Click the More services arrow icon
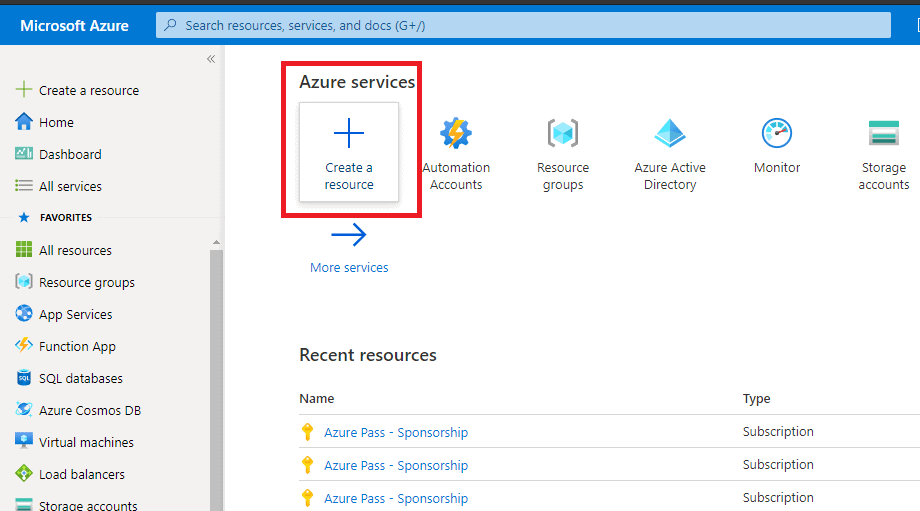The image size is (920, 511). 349,235
